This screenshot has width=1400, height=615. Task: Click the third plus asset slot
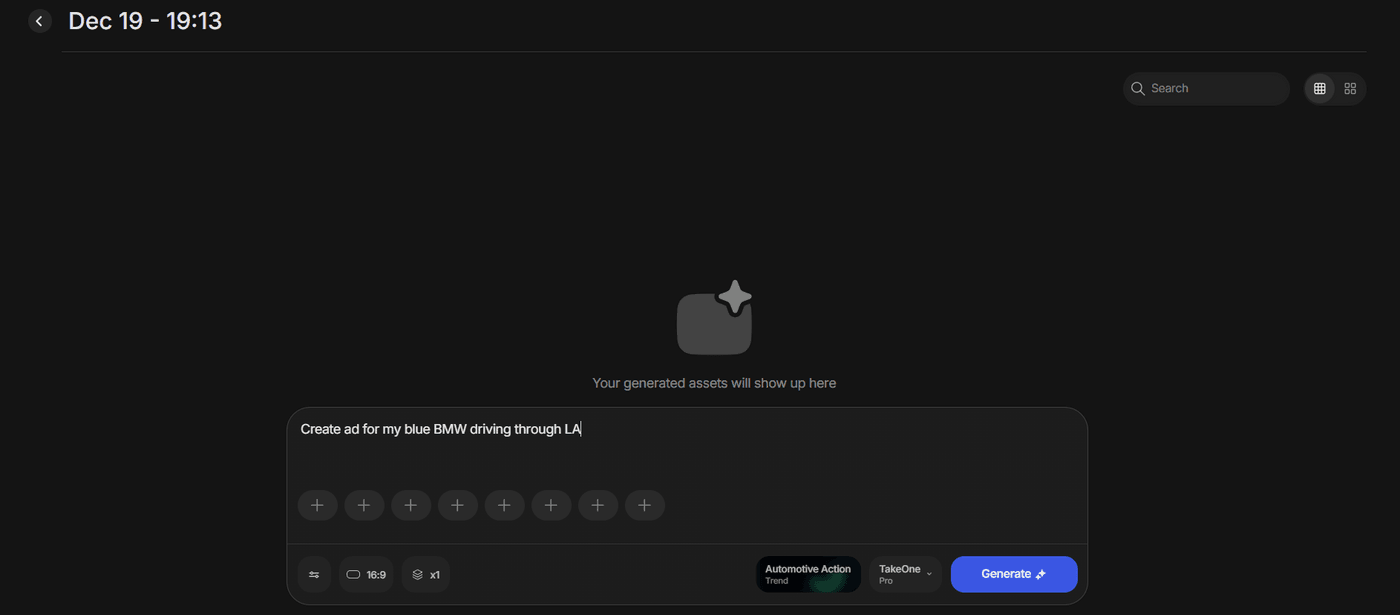pos(411,505)
